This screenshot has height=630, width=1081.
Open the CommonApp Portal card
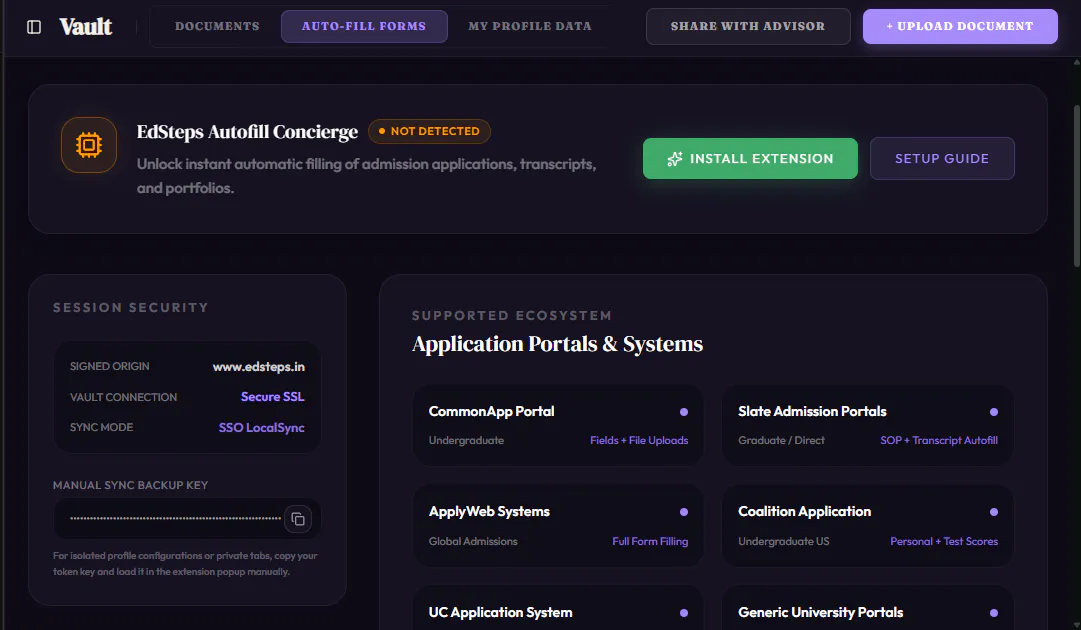click(x=558, y=425)
